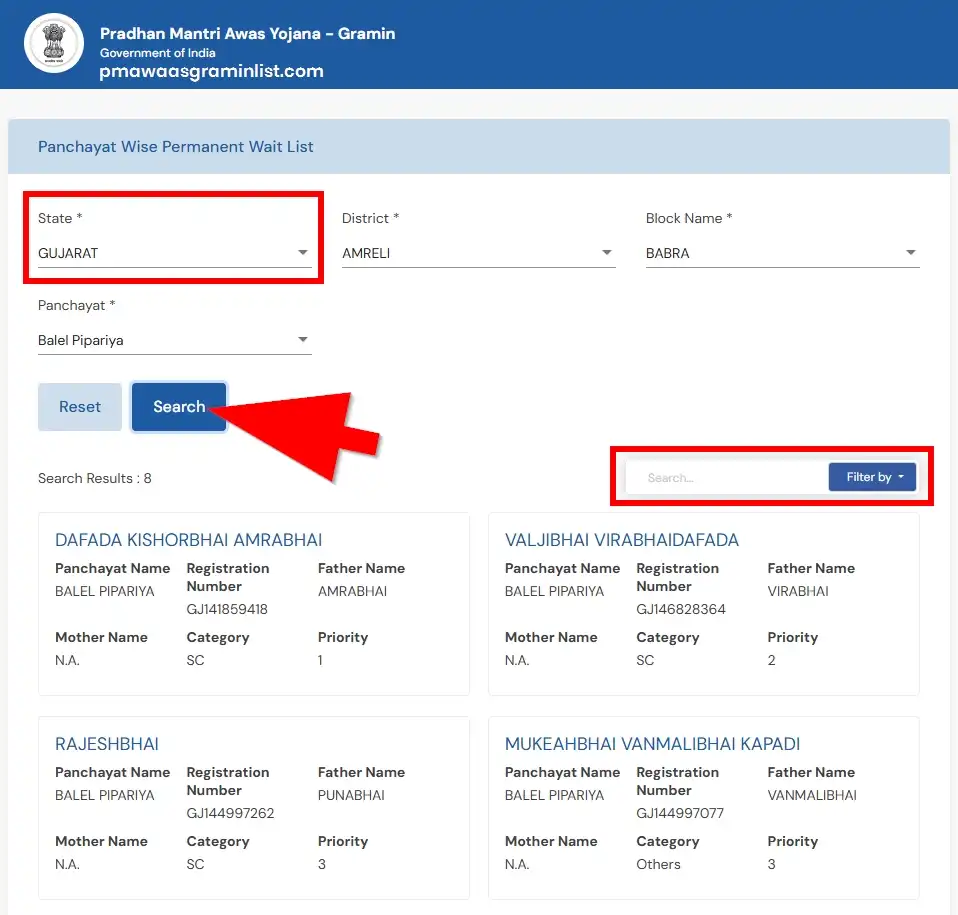Click SC category in RAJESHBHAI card
The width and height of the screenshot is (958, 915).
(196, 864)
